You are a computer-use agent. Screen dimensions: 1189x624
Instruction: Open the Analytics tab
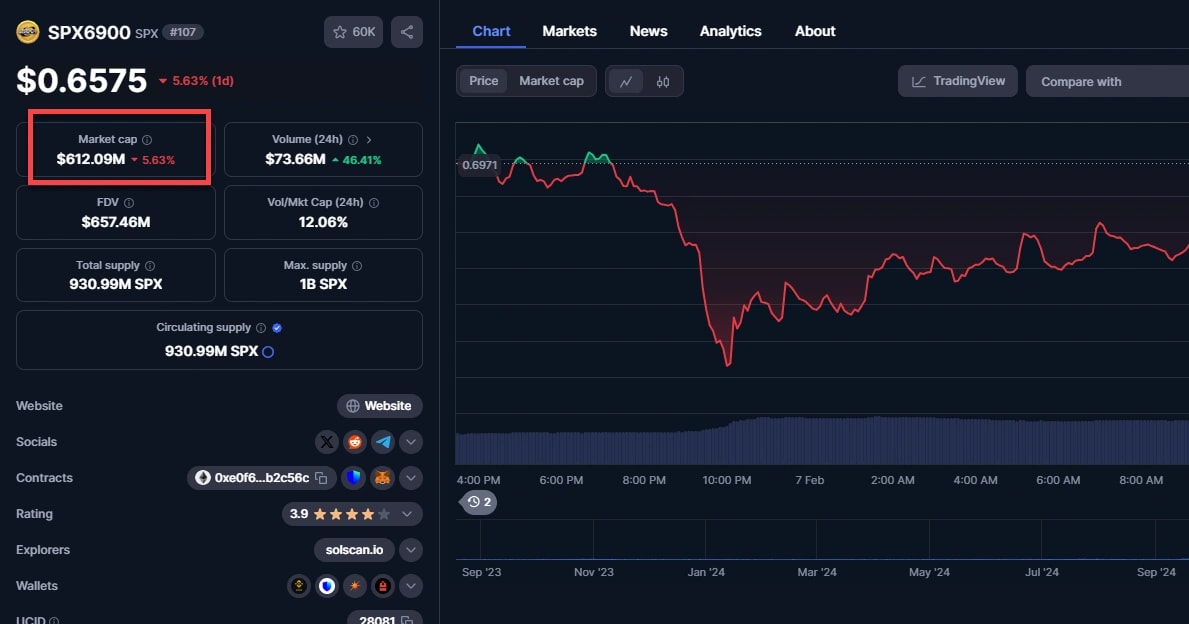point(730,31)
